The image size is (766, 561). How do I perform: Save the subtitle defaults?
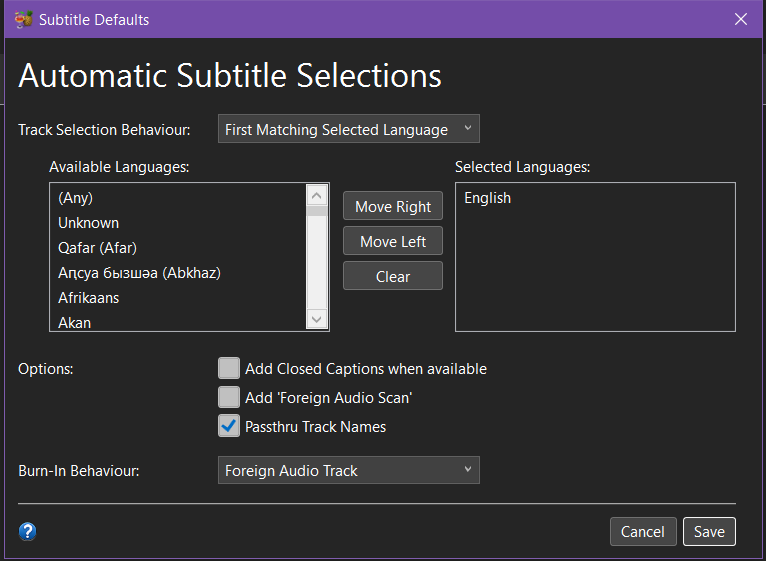click(709, 531)
